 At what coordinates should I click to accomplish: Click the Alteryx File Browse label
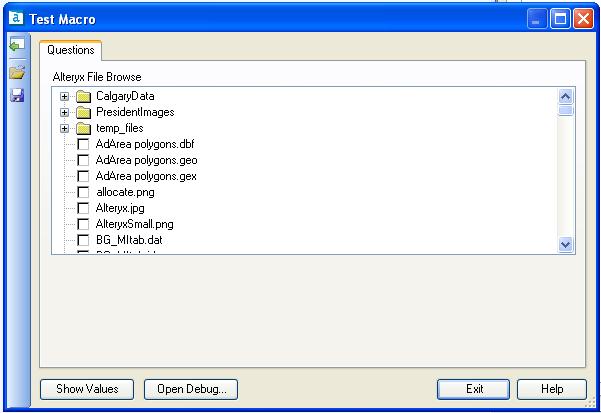click(x=97, y=77)
